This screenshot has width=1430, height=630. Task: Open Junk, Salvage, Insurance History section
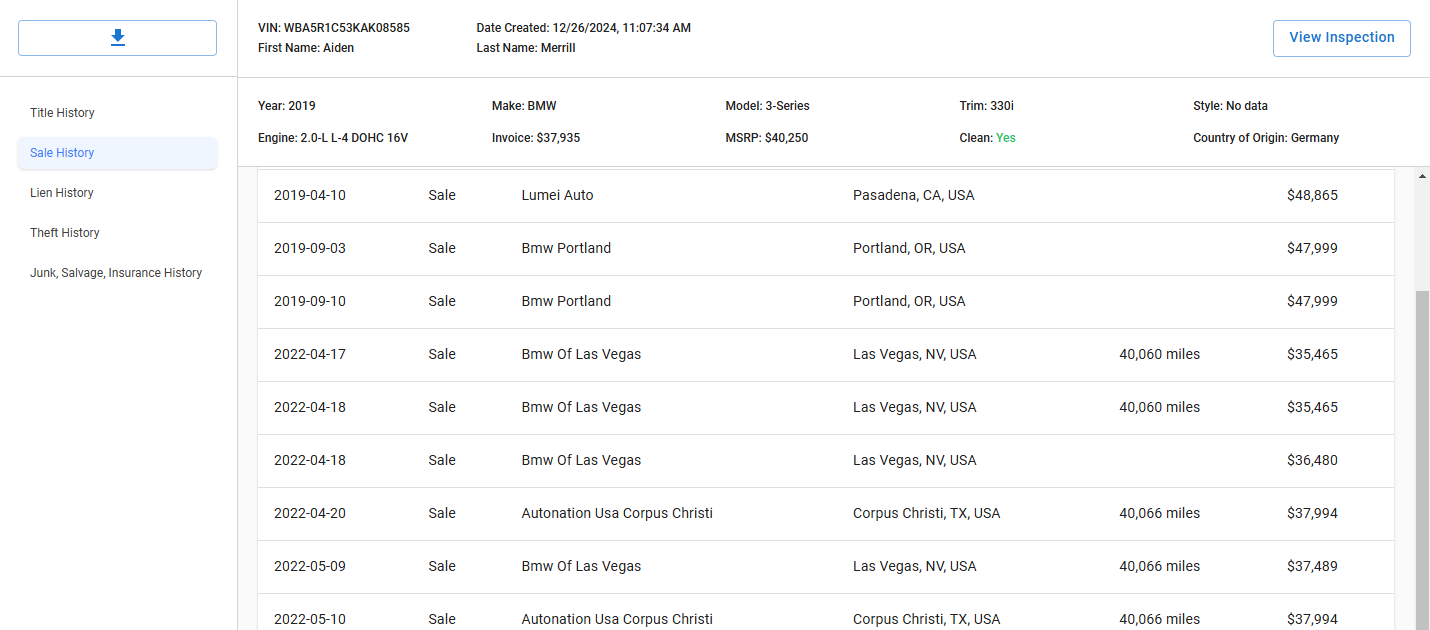pos(117,273)
